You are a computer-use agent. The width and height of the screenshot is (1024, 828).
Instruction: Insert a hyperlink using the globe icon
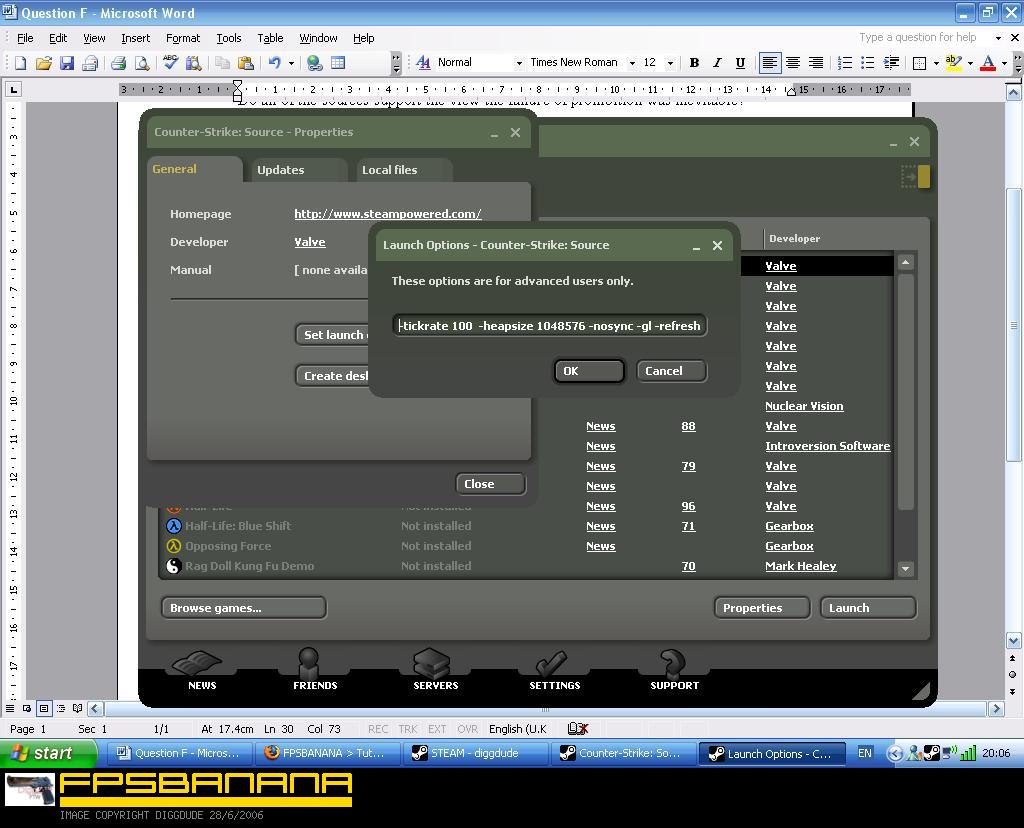click(315, 63)
